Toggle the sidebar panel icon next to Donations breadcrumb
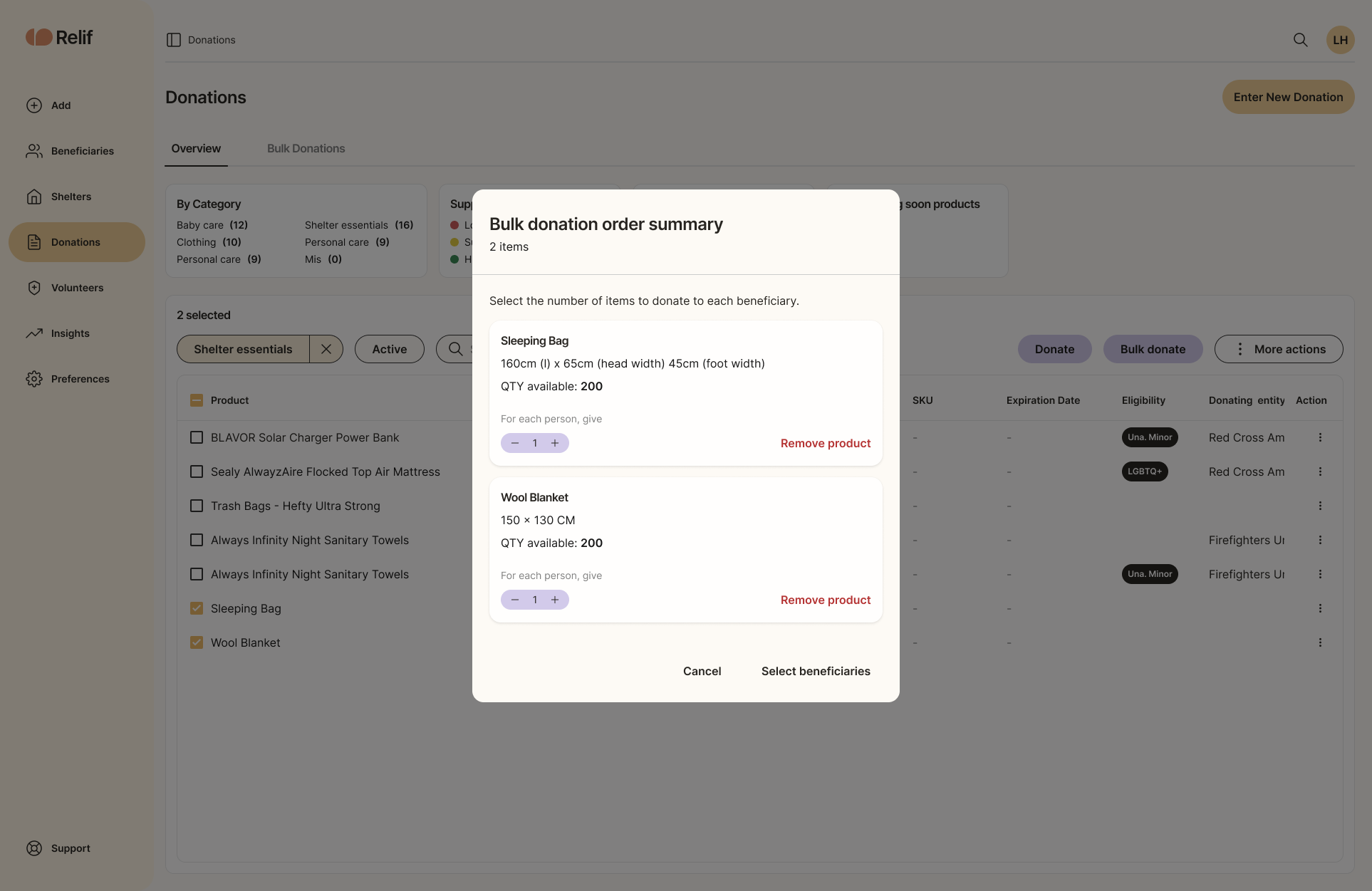This screenshot has height=891, width=1372. coord(173,40)
